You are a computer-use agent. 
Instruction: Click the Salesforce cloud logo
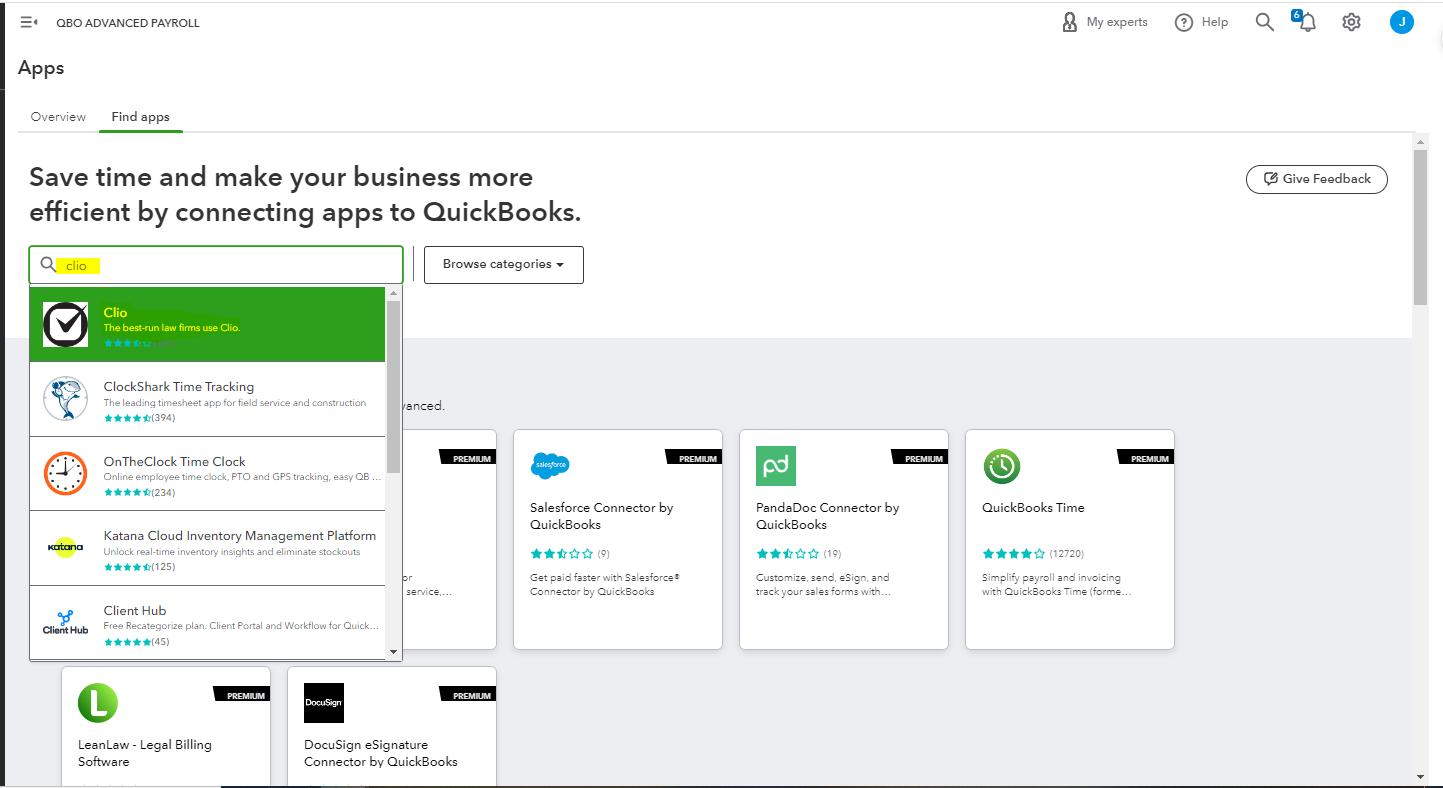[x=550, y=466]
